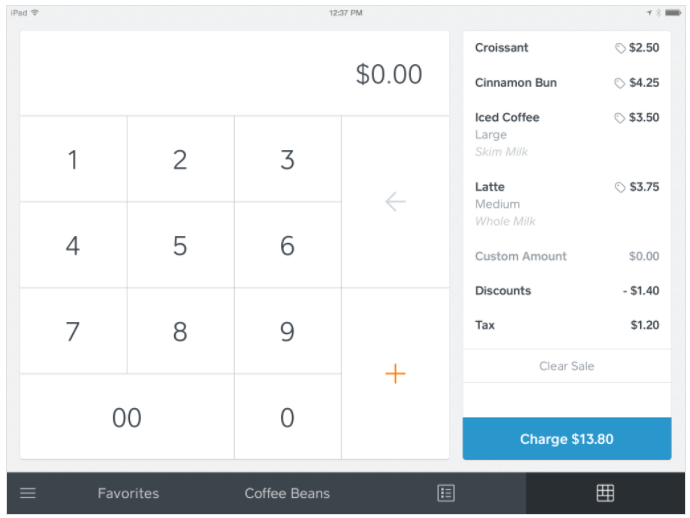Switch to the Favorites tab

point(128,493)
